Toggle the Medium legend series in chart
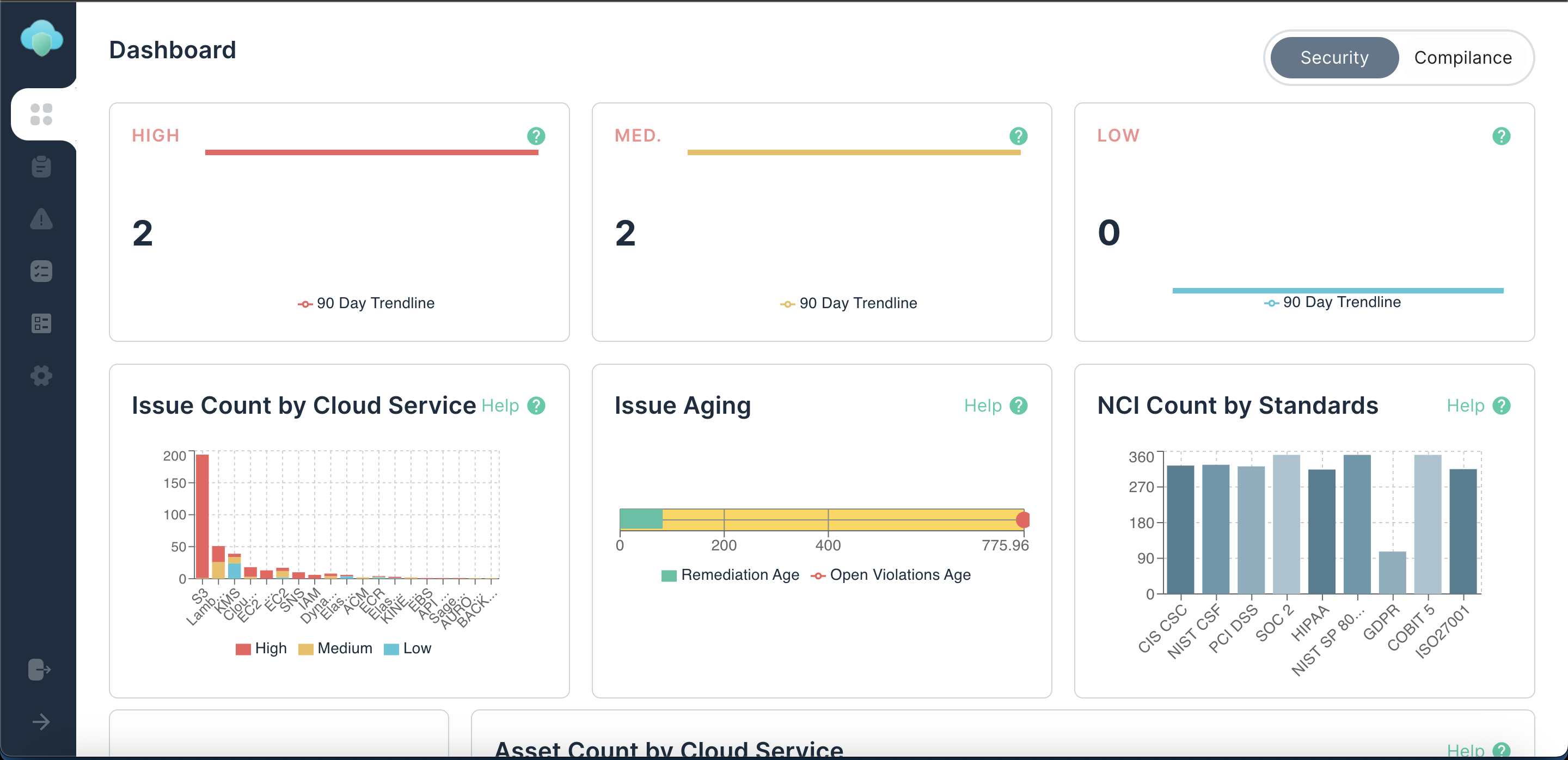This screenshot has width=1568, height=760. pyautogui.click(x=335, y=648)
